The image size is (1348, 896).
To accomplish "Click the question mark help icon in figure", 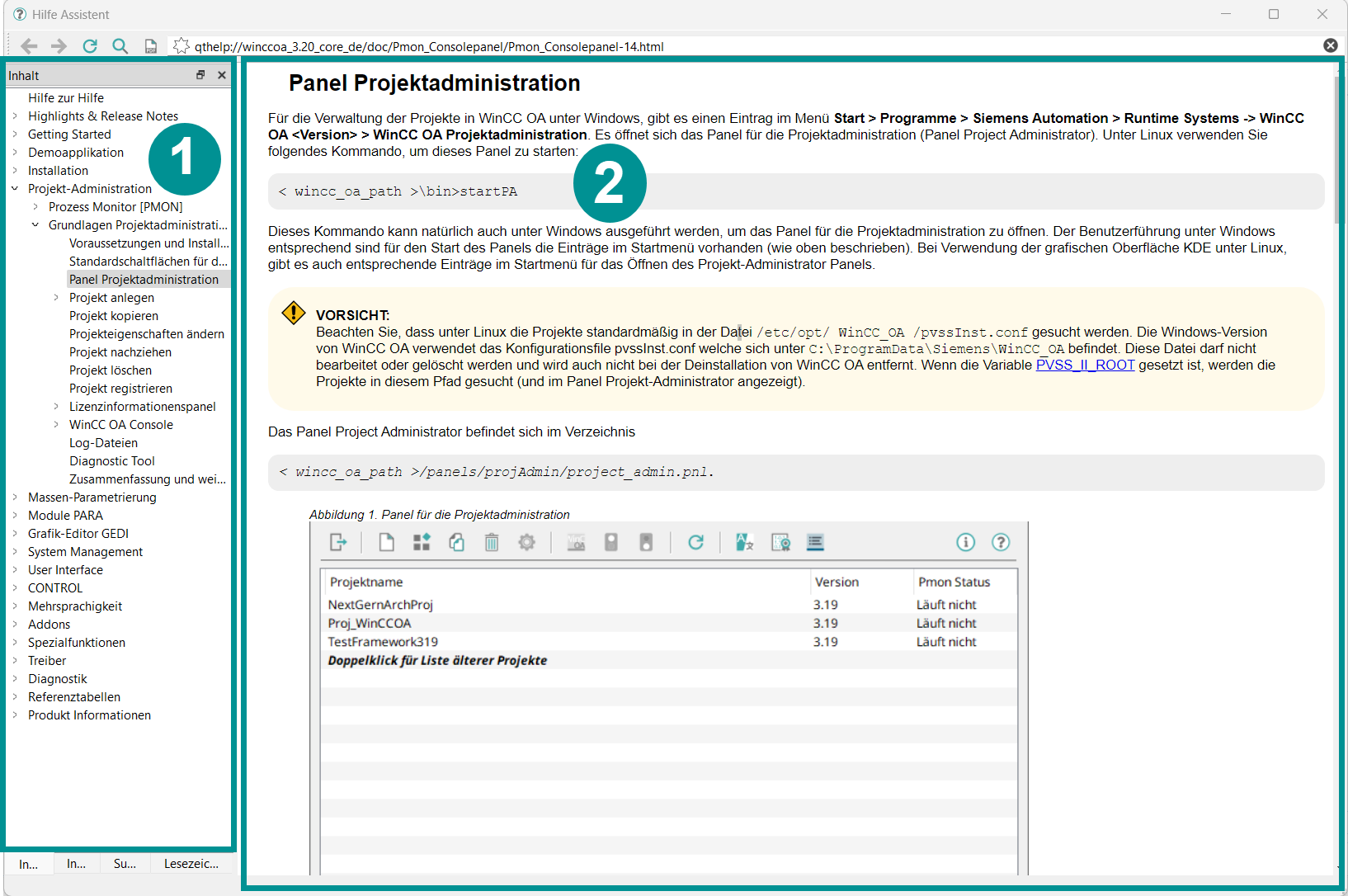I will (x=1001, y=542).
